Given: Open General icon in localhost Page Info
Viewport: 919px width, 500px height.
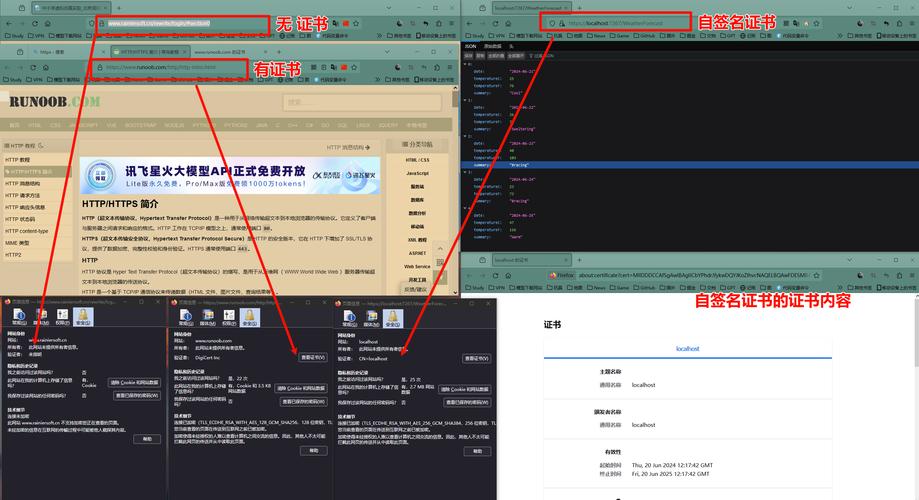Looking at the screenshot, I should (349, 318).
